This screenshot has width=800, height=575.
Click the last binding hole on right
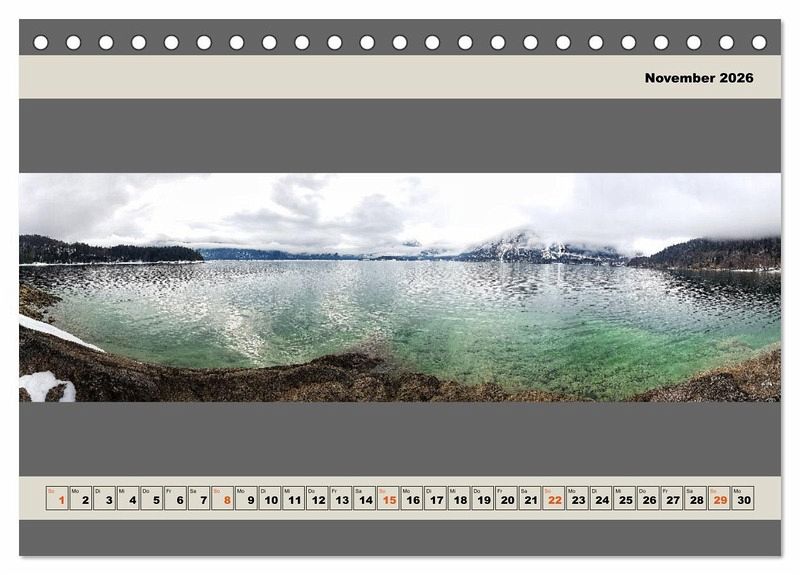coord(759,42)
